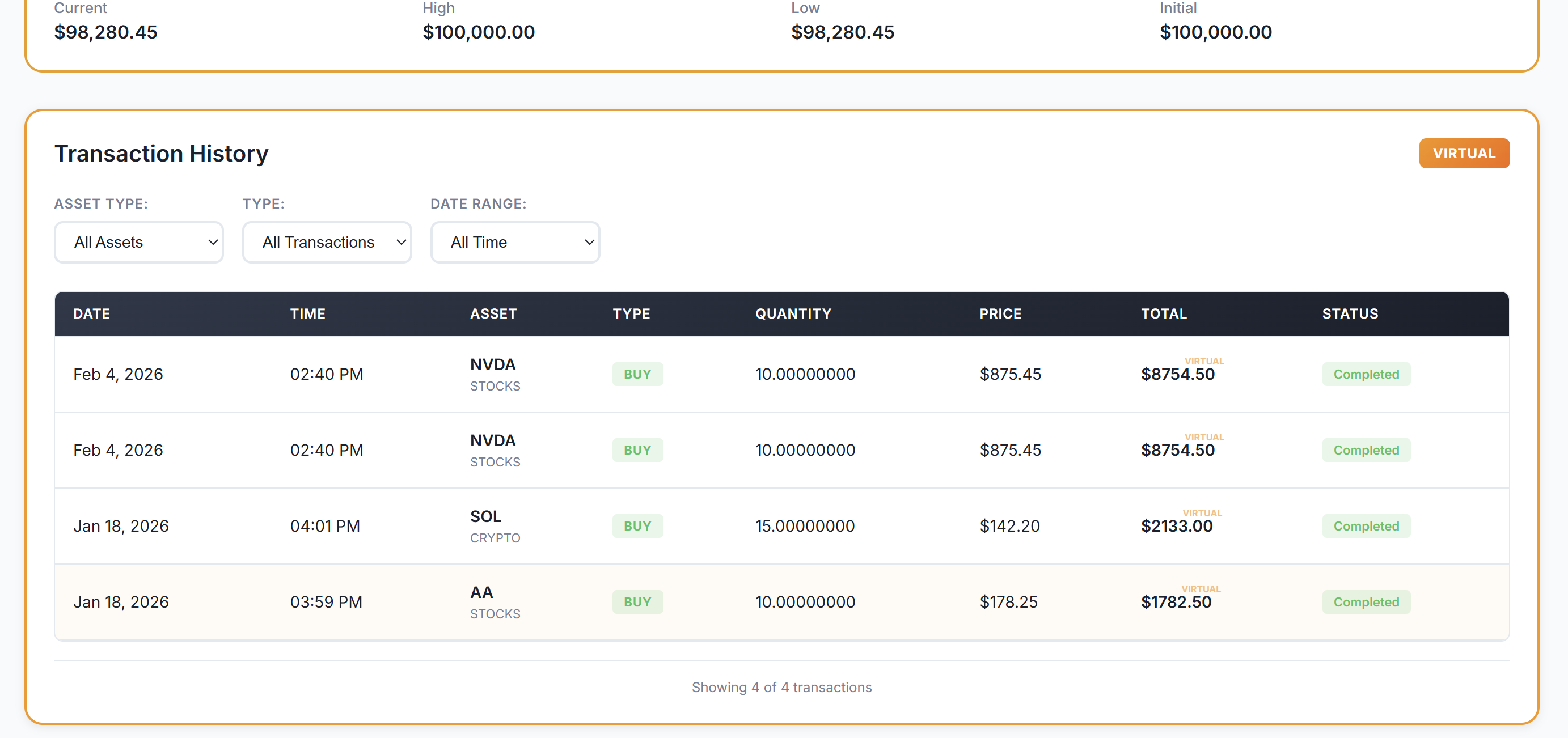
Task: Click the QUANTITY column header
Action: coord(793,314)
